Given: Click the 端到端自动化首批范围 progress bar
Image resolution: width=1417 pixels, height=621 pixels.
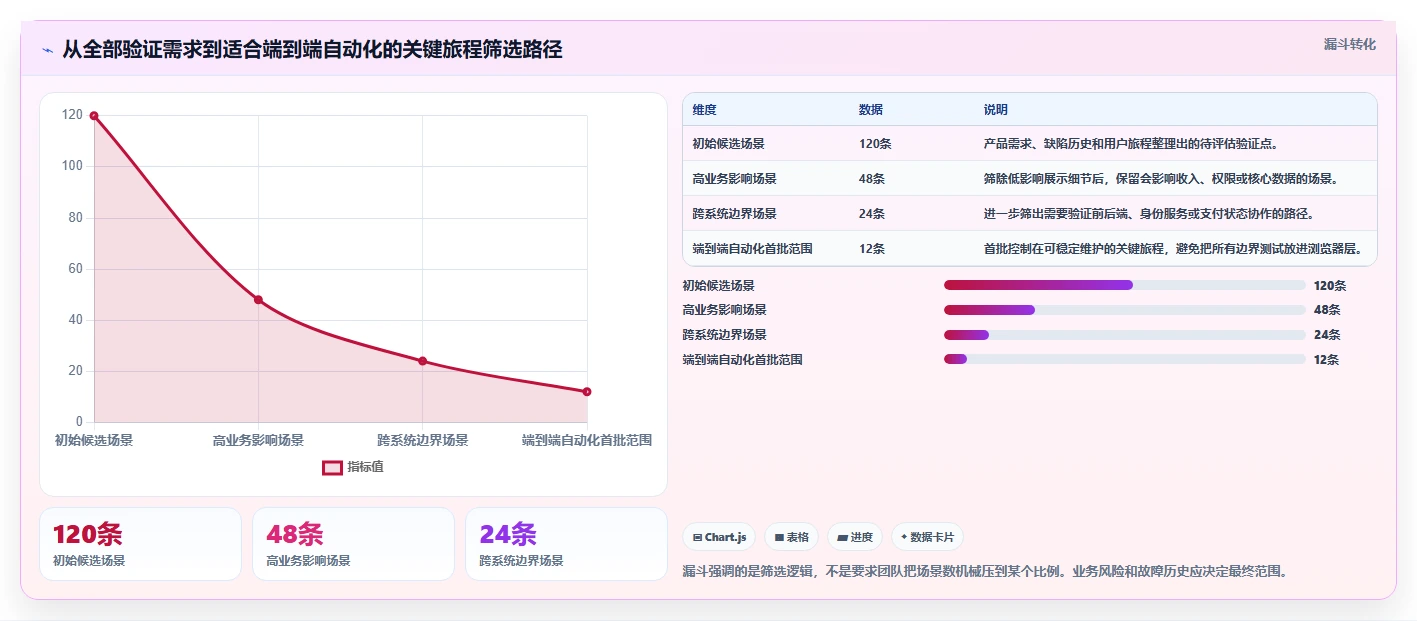Looking at the screenshot, I should 1125,359.
